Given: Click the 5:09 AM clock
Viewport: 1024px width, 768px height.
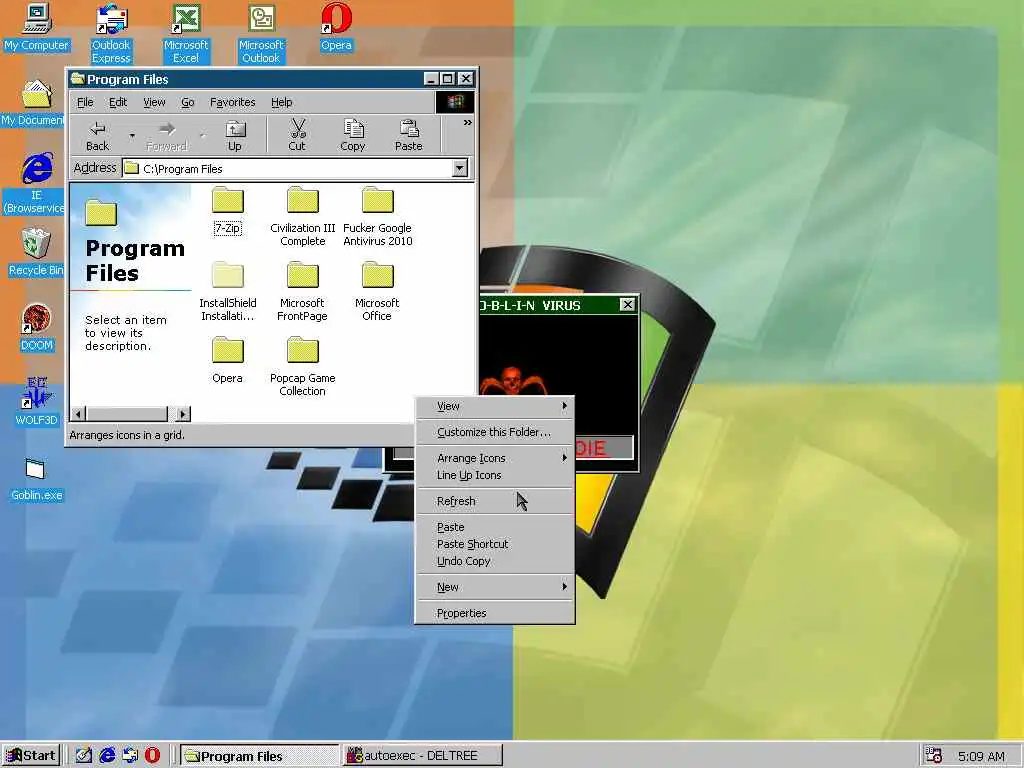Looking at the screenshot, I should [x=982, y=756].
